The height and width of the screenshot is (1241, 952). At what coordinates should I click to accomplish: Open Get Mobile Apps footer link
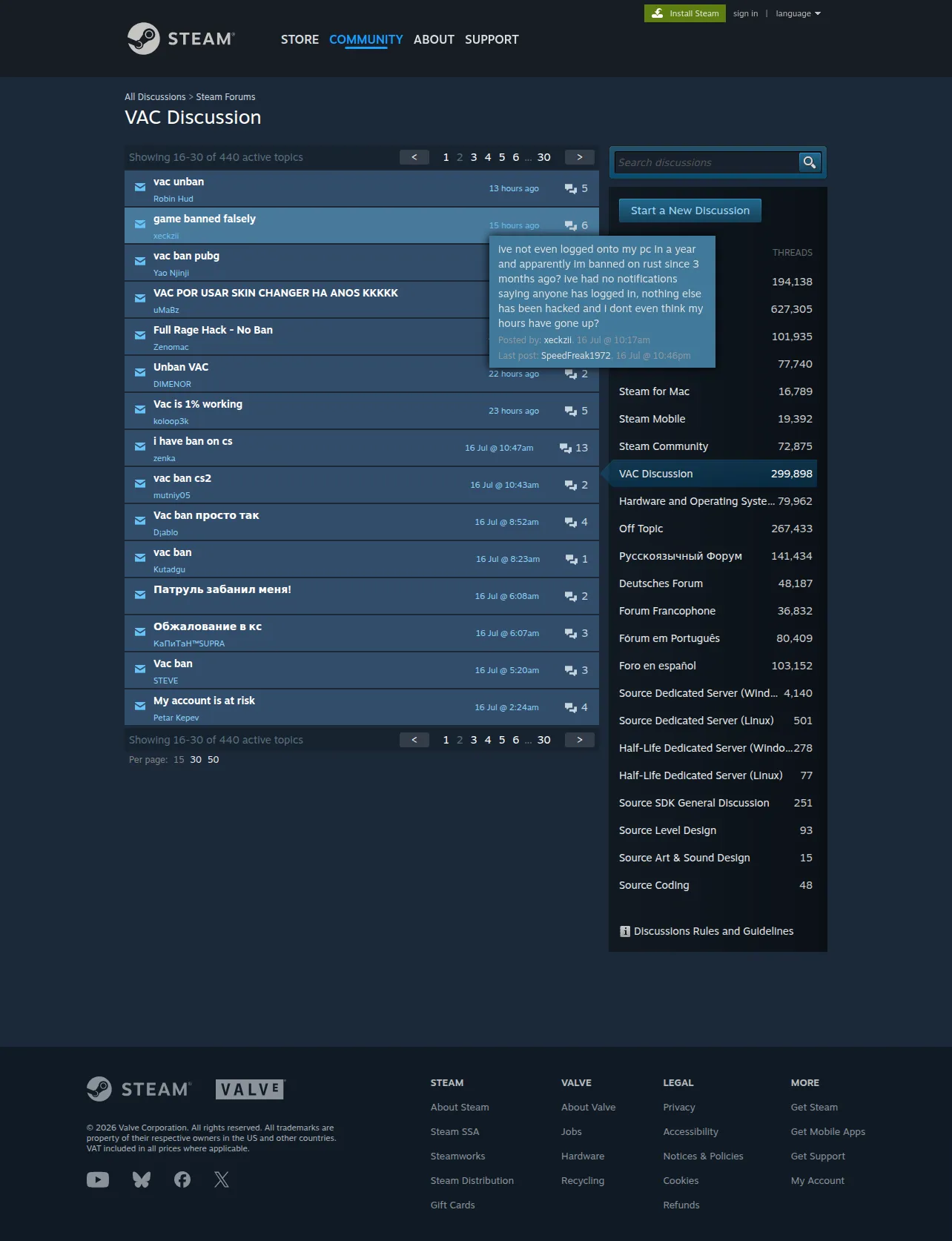tap(828, 1131)
